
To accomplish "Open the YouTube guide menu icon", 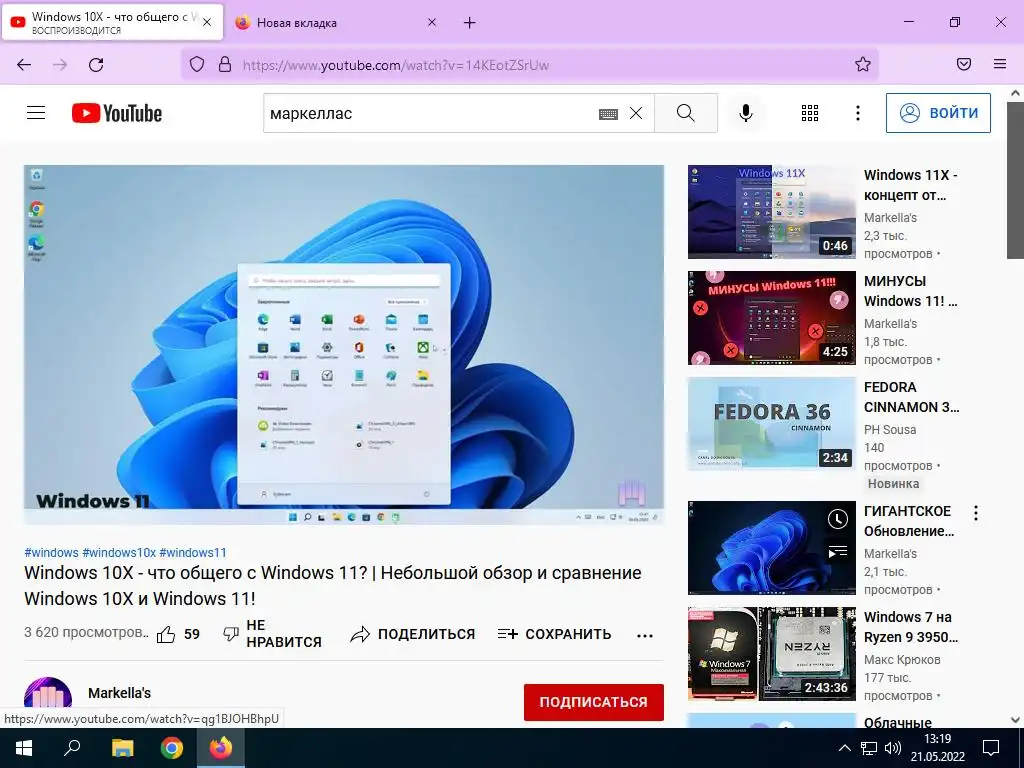I will (36, 113).
